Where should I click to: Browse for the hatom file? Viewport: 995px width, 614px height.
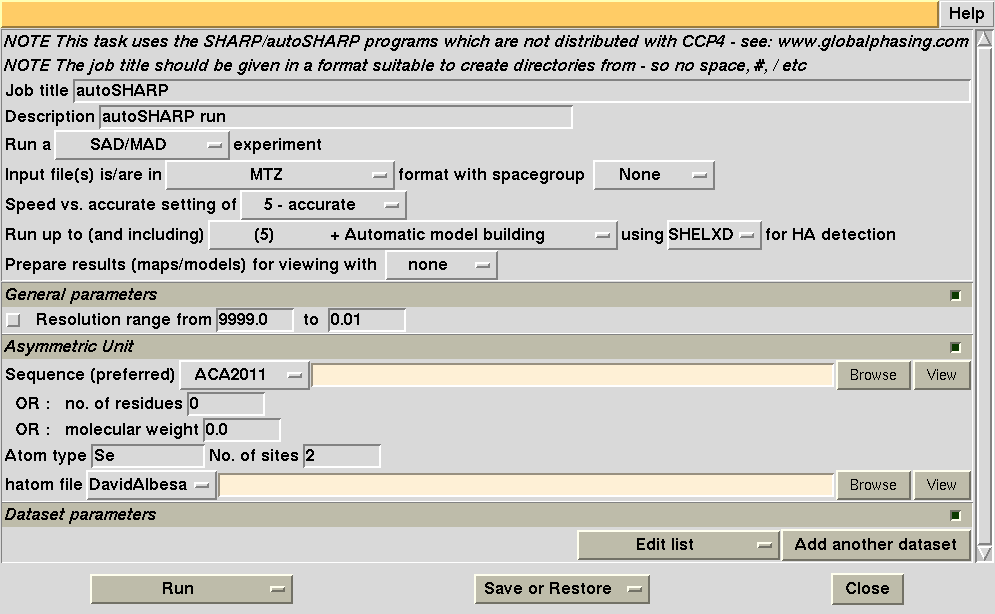pyautogui.click(x=873, y=485)
